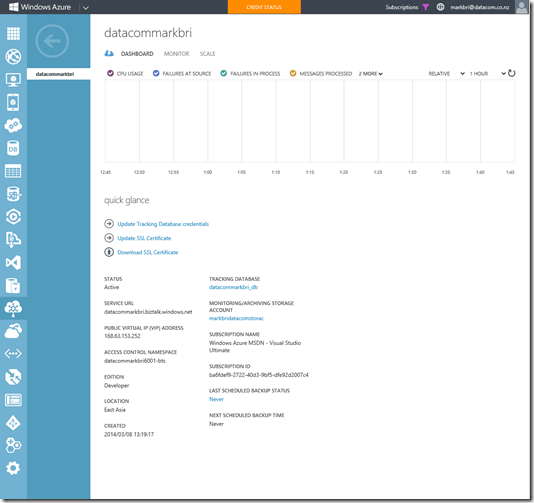Click the user avatar icon

click(521, 7)
